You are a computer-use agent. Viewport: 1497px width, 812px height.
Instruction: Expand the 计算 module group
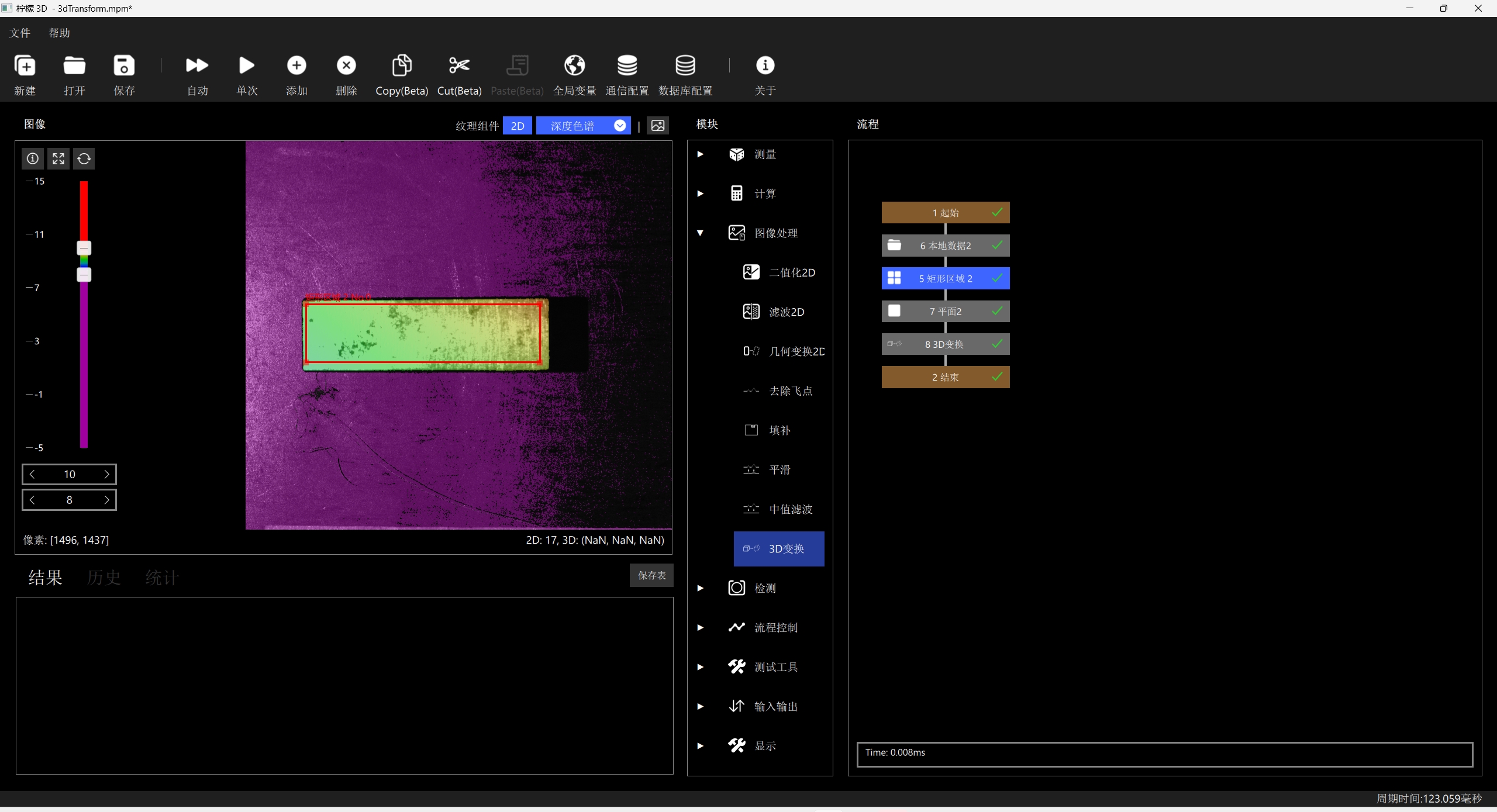[700, 194]
